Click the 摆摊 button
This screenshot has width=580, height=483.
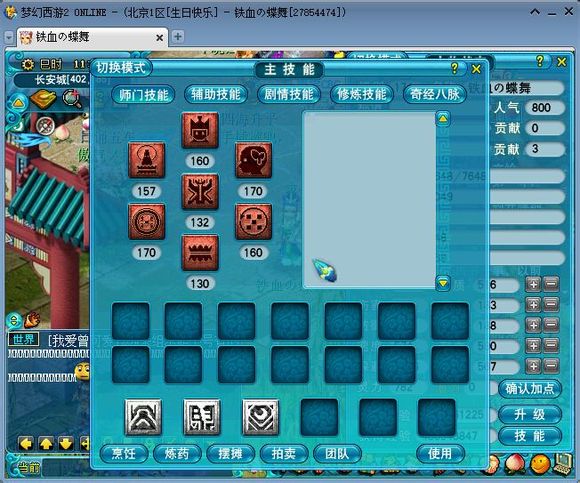230,454
